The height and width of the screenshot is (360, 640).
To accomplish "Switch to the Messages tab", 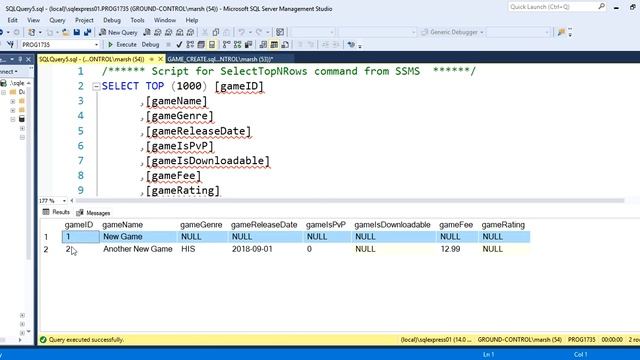I will (x=93, y=213).
